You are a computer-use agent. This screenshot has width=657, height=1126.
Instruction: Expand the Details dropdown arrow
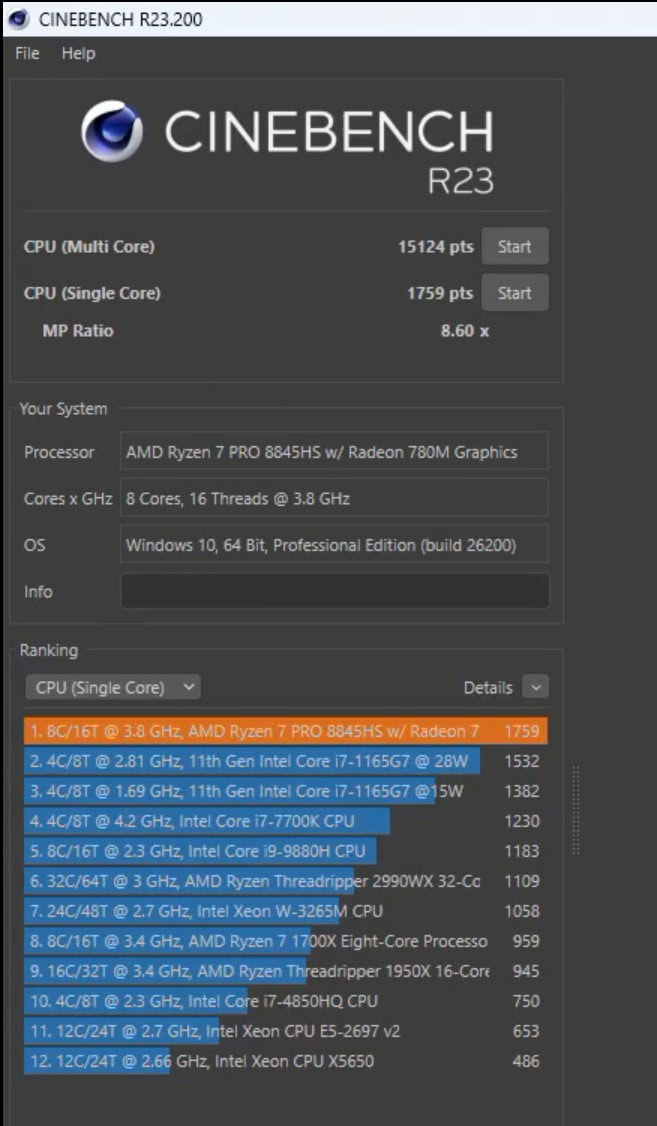(535, 688)
